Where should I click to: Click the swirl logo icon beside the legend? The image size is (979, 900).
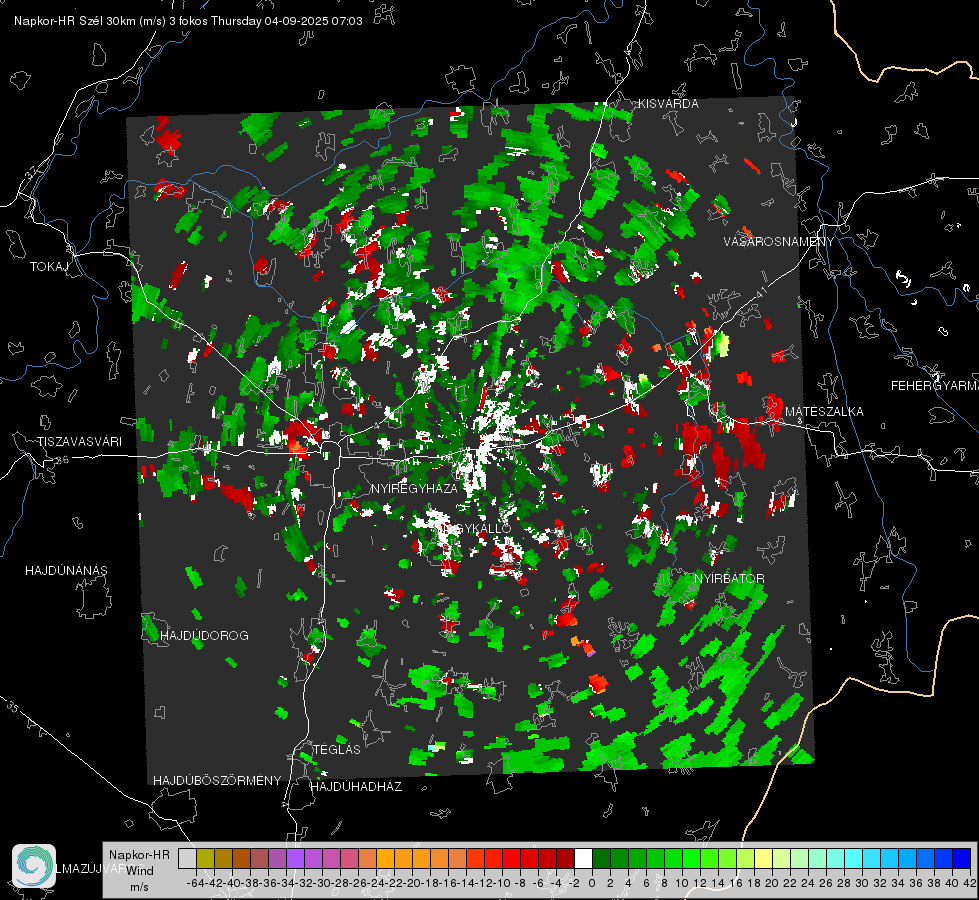tap(34, 866)
